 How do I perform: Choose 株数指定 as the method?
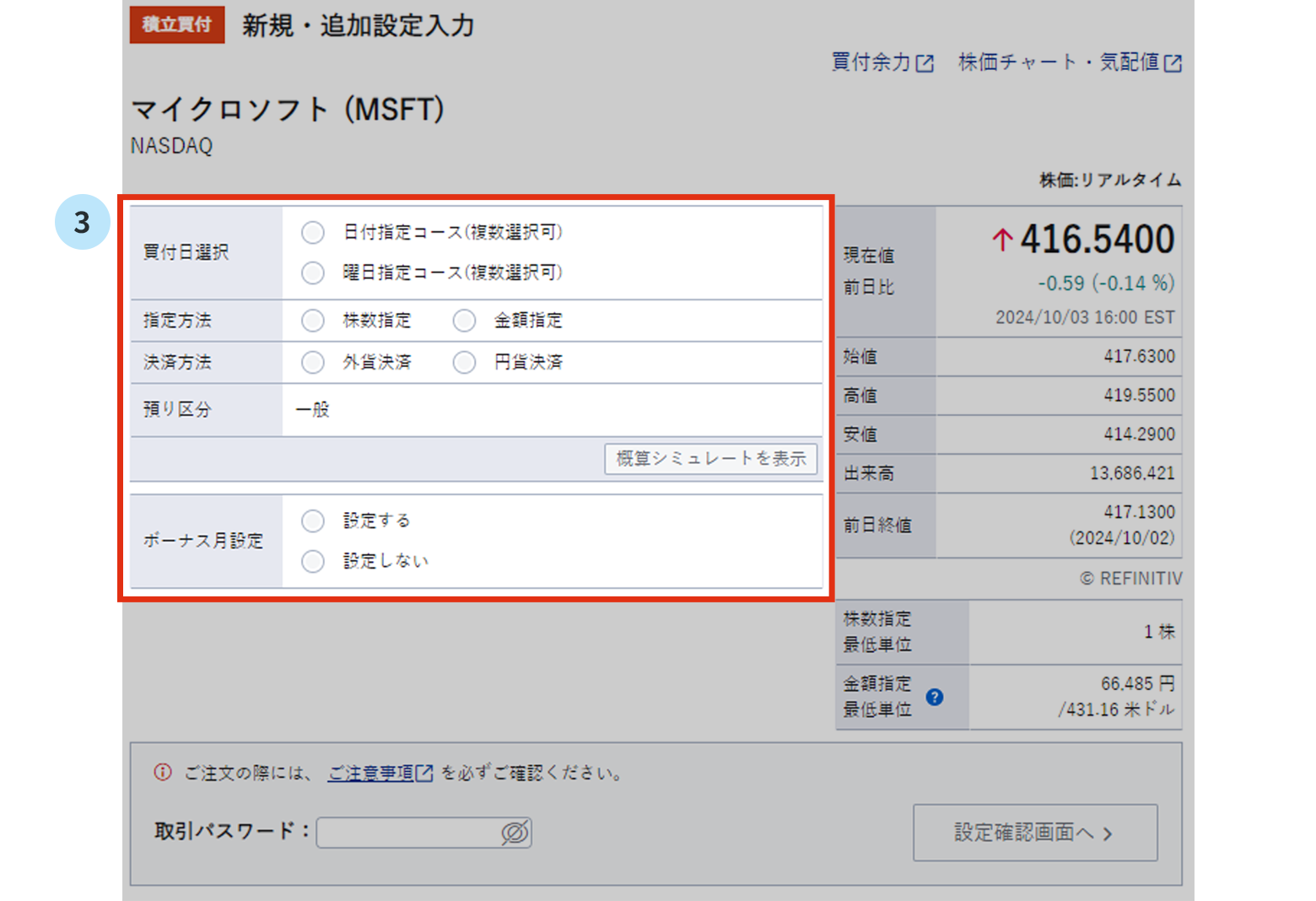pos(313,321)
